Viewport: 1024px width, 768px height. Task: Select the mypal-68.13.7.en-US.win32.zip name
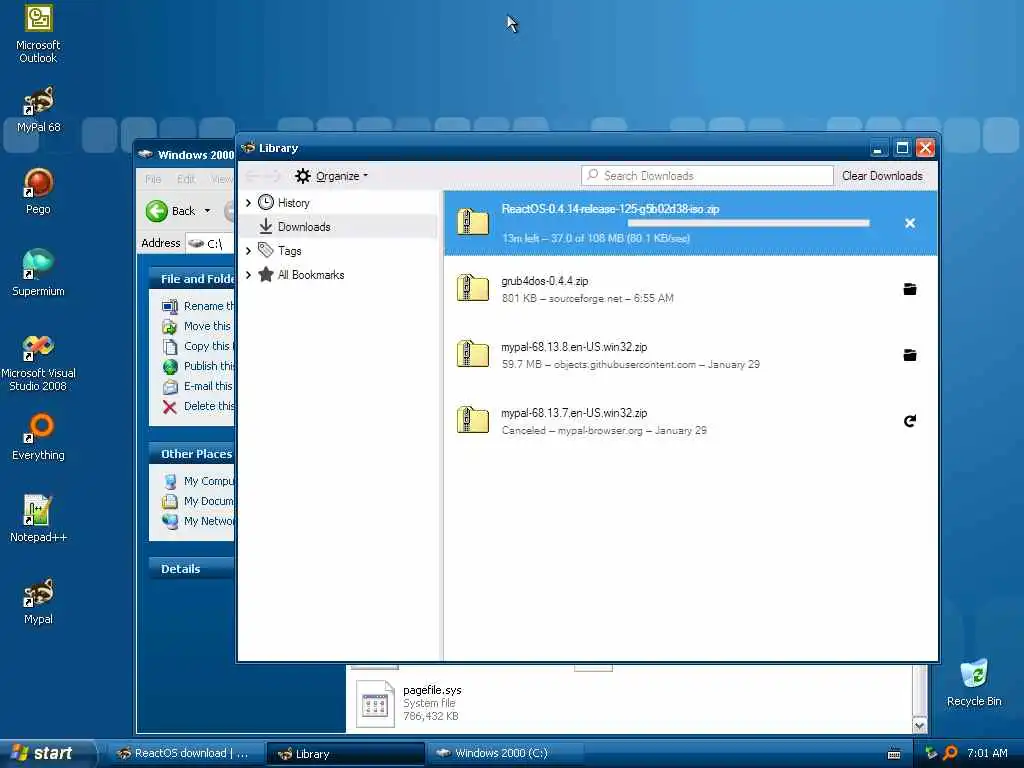click(574, 413)
